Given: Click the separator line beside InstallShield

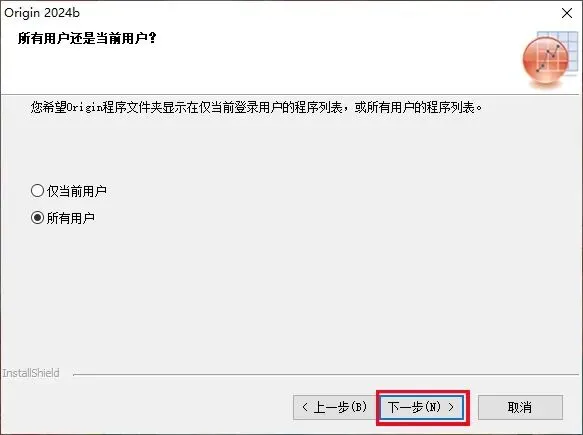Looking at the screenshot, I should pos(326,374).
